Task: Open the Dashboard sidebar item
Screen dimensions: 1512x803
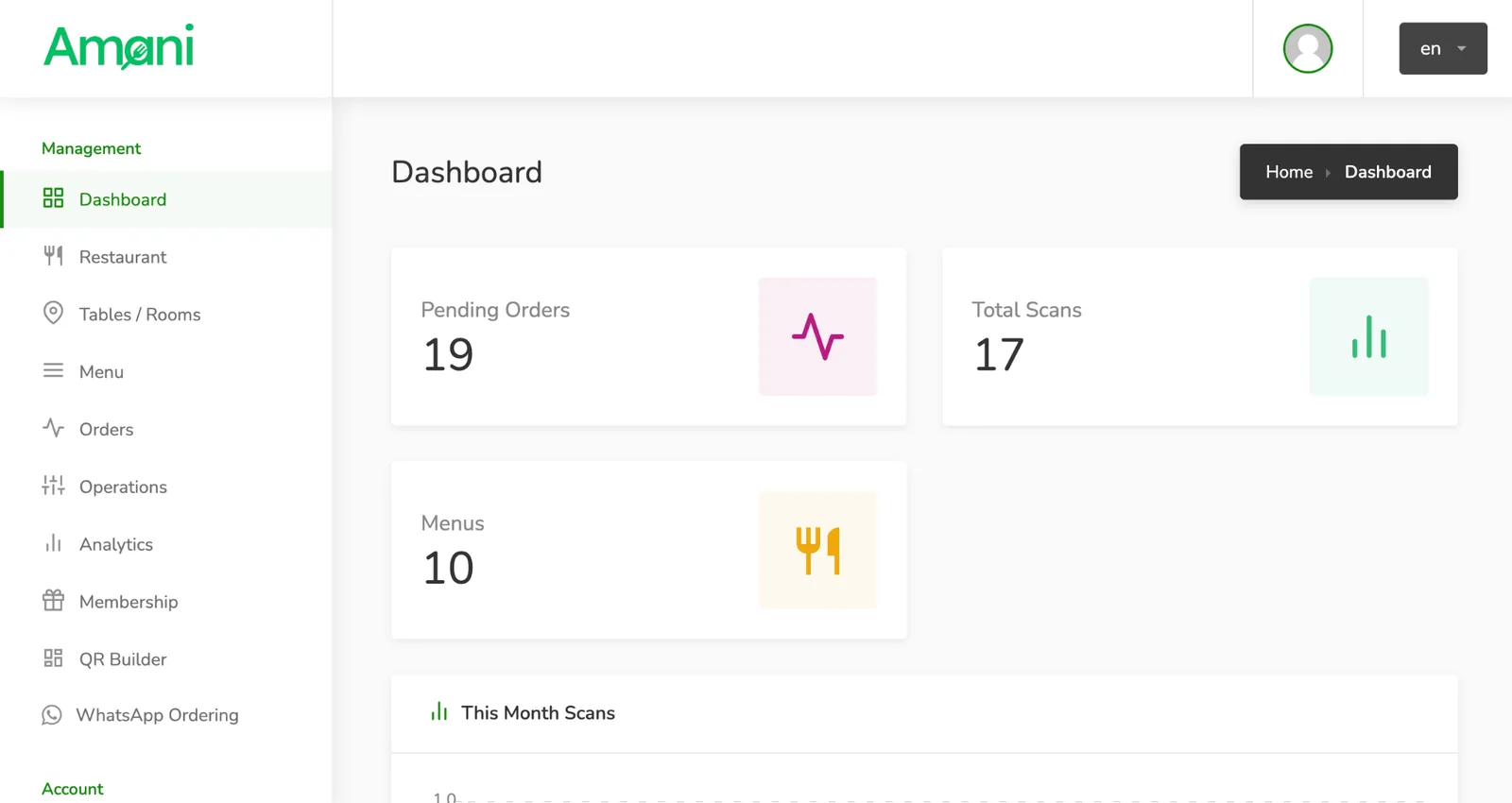Action: pos(166,199)
